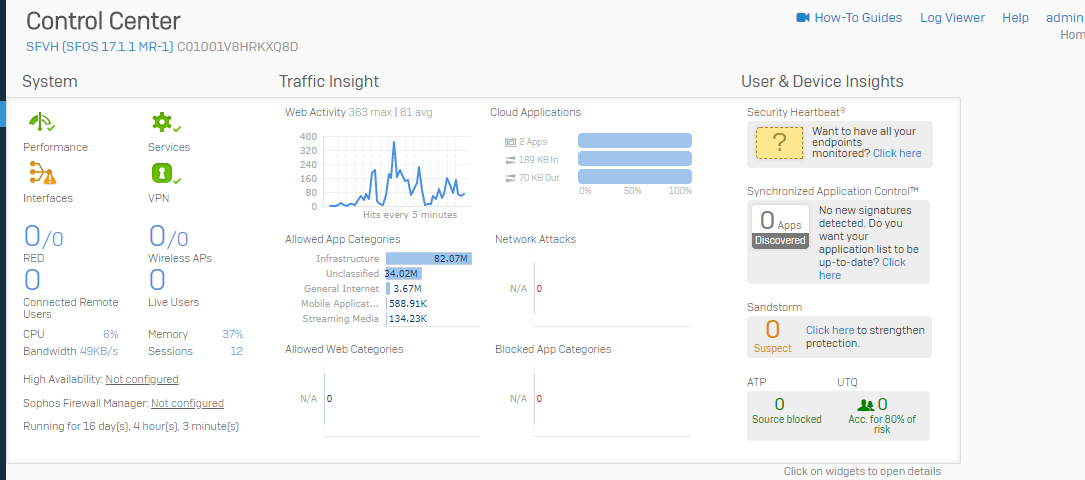This screenshot has height=480, width=1085.
Task: Click the Security Heartbeat question mark icon
Action: tap(779, 143)
